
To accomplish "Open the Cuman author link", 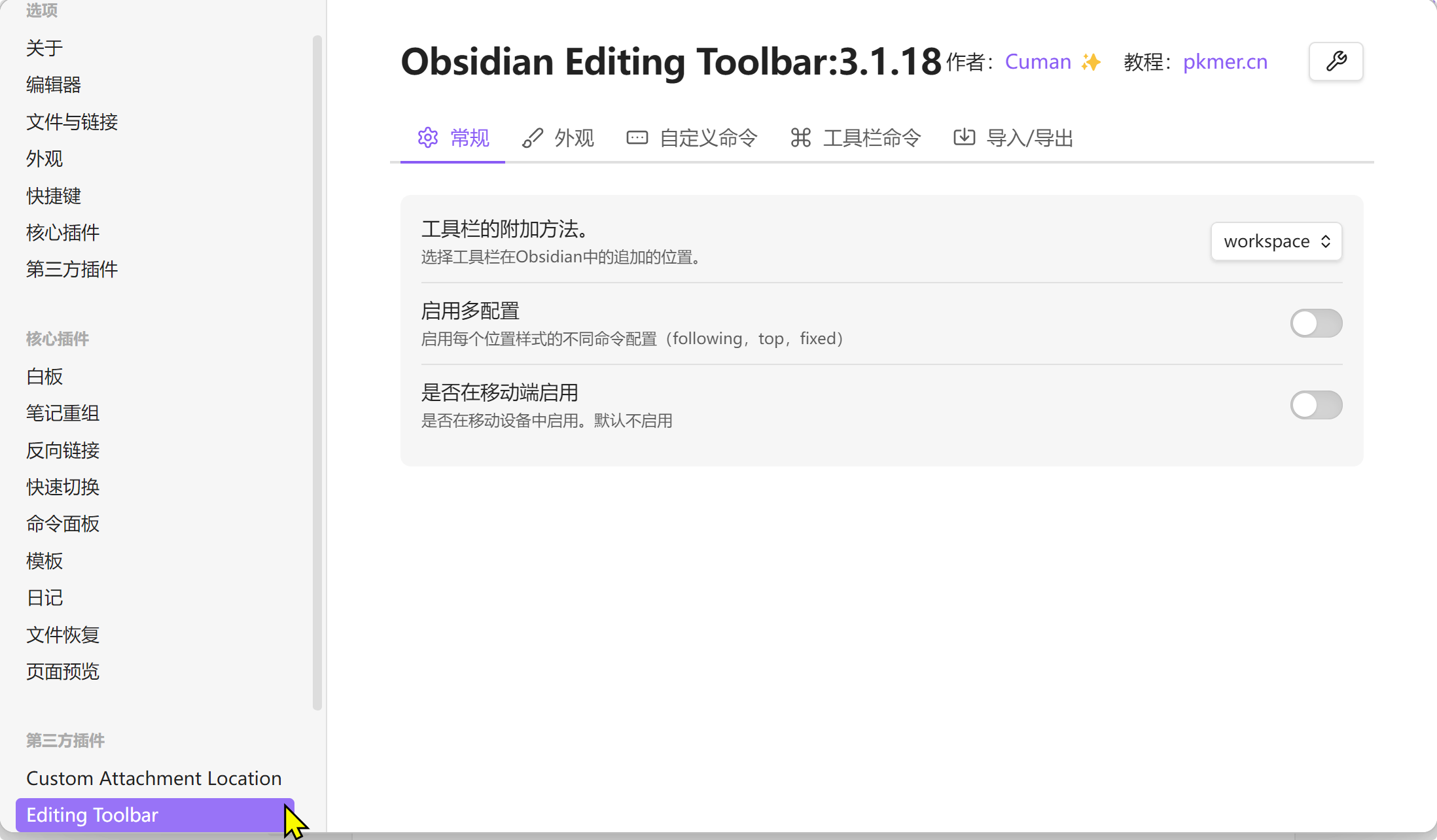I will (x=1038, y=61).
